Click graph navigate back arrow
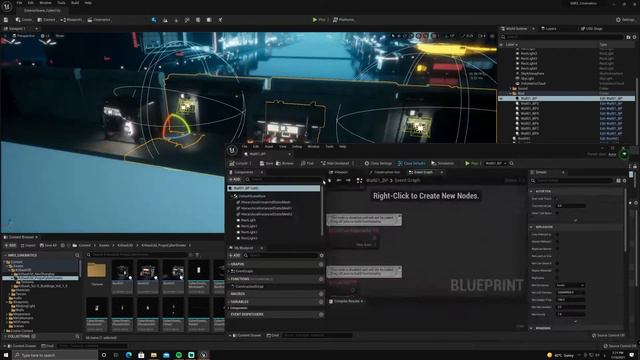 coord(339,180)
